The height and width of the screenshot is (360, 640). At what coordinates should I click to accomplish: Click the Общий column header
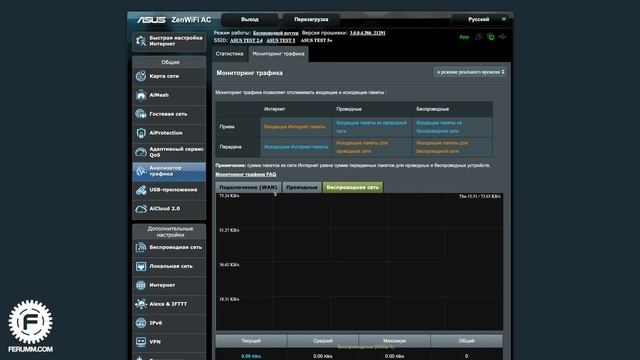(x=466, y=341)
